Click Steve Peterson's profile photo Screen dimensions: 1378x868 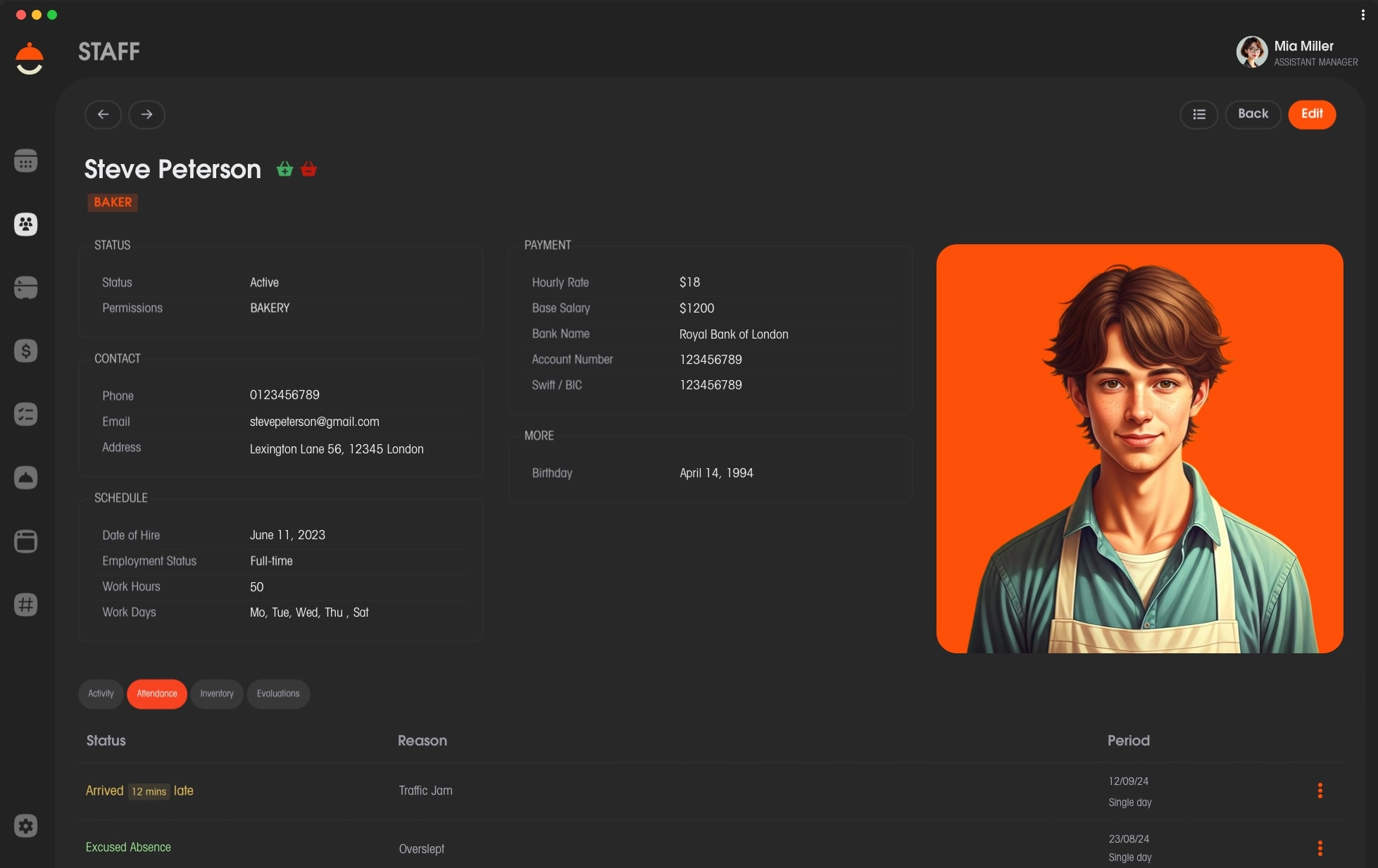click(x=1139, y=448)
